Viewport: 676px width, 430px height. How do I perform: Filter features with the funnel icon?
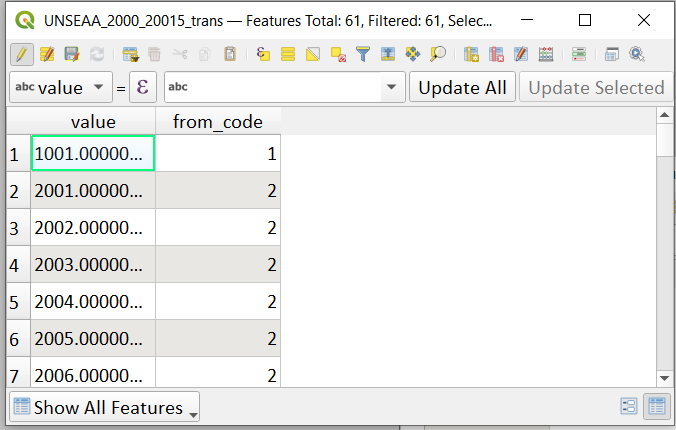point(363,54)
